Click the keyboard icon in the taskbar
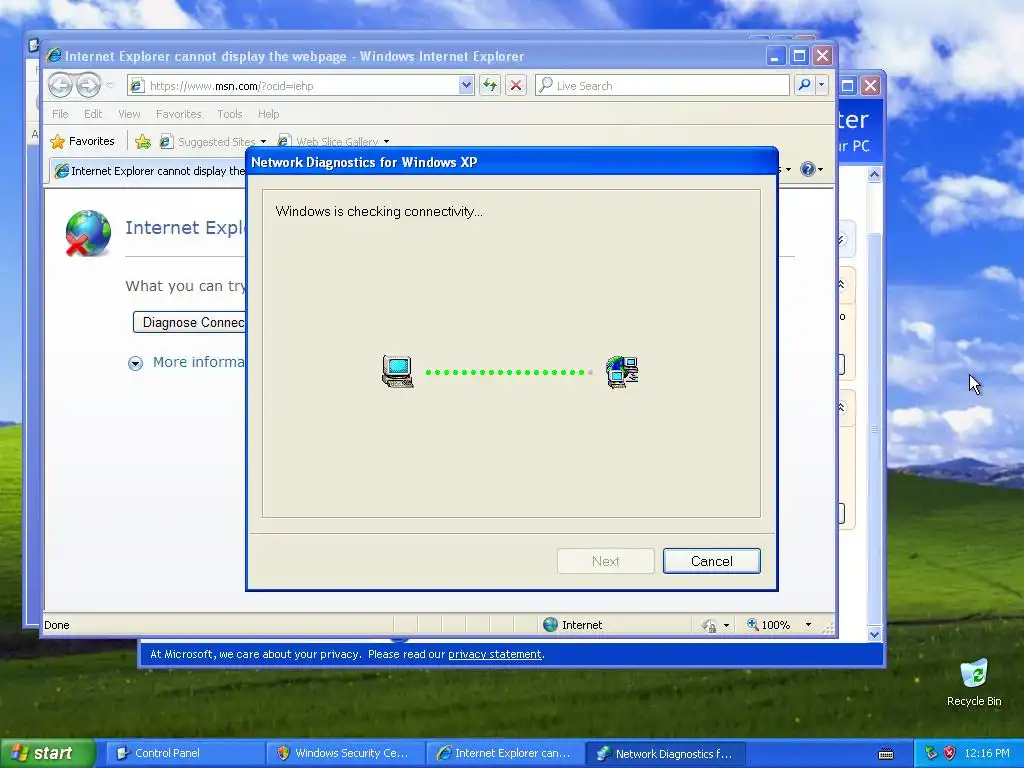Screen dimensions: 1024x768 [886, 754]
